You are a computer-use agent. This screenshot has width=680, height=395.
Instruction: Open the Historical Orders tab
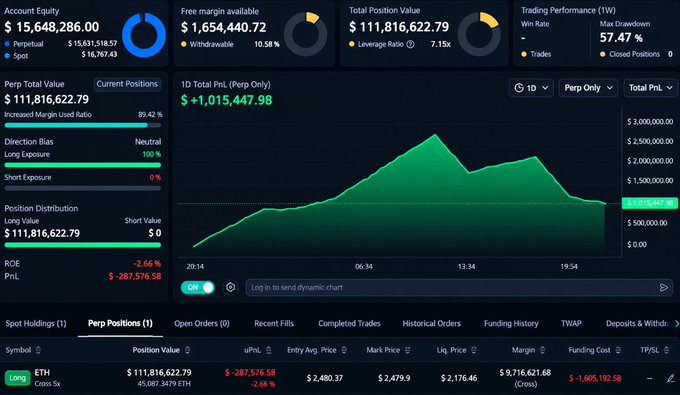click(432, 323)
